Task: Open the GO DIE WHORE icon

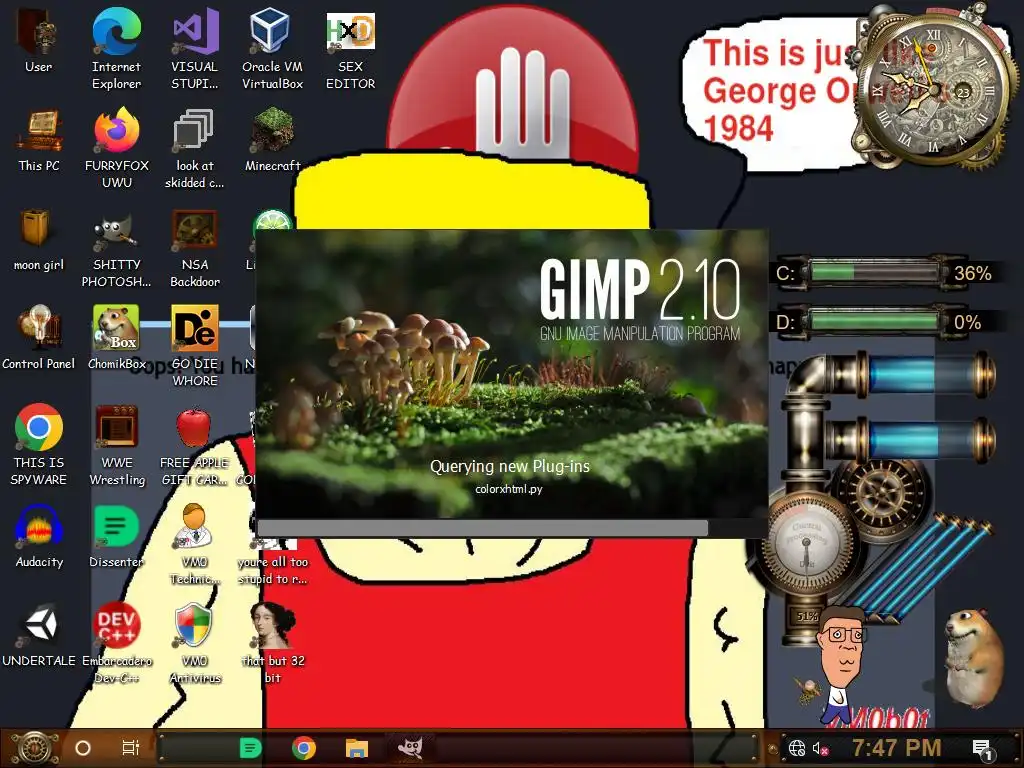Action: pyautogui.click(x=195, y=345)
